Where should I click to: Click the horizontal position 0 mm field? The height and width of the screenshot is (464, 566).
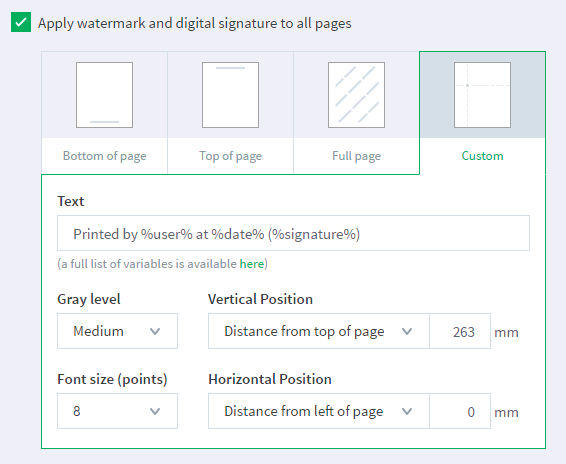click(x=460, y=411)
